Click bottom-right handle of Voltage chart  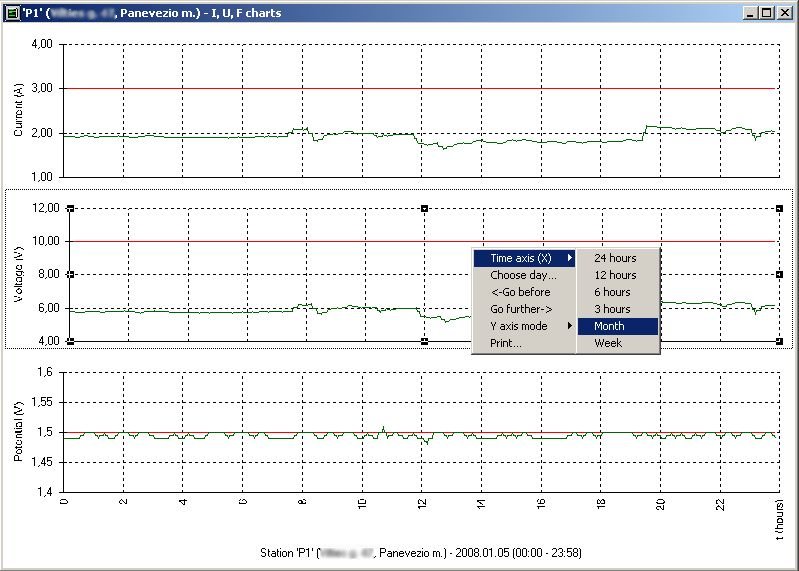point(779,341)
